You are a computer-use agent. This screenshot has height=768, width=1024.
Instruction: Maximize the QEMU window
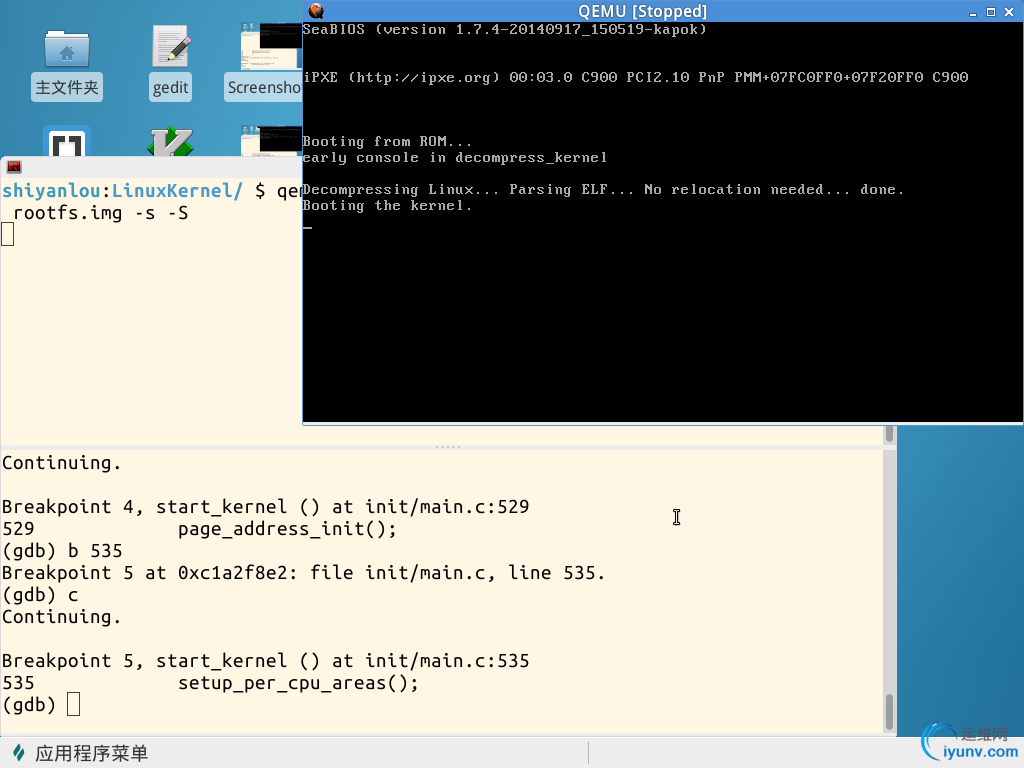tap(991, 12)
